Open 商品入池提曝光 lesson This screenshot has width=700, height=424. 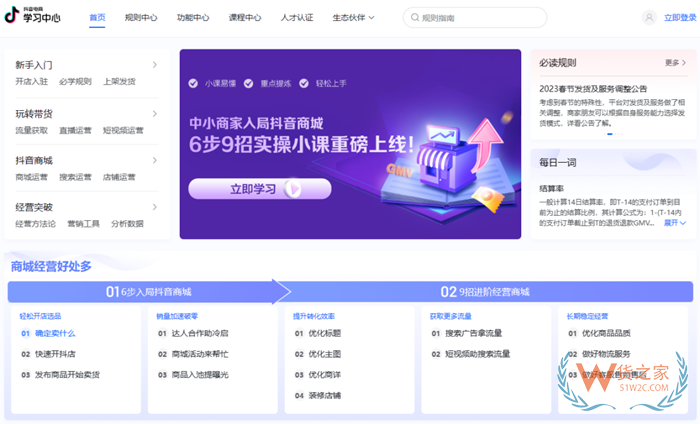click(x=200, y=375)
